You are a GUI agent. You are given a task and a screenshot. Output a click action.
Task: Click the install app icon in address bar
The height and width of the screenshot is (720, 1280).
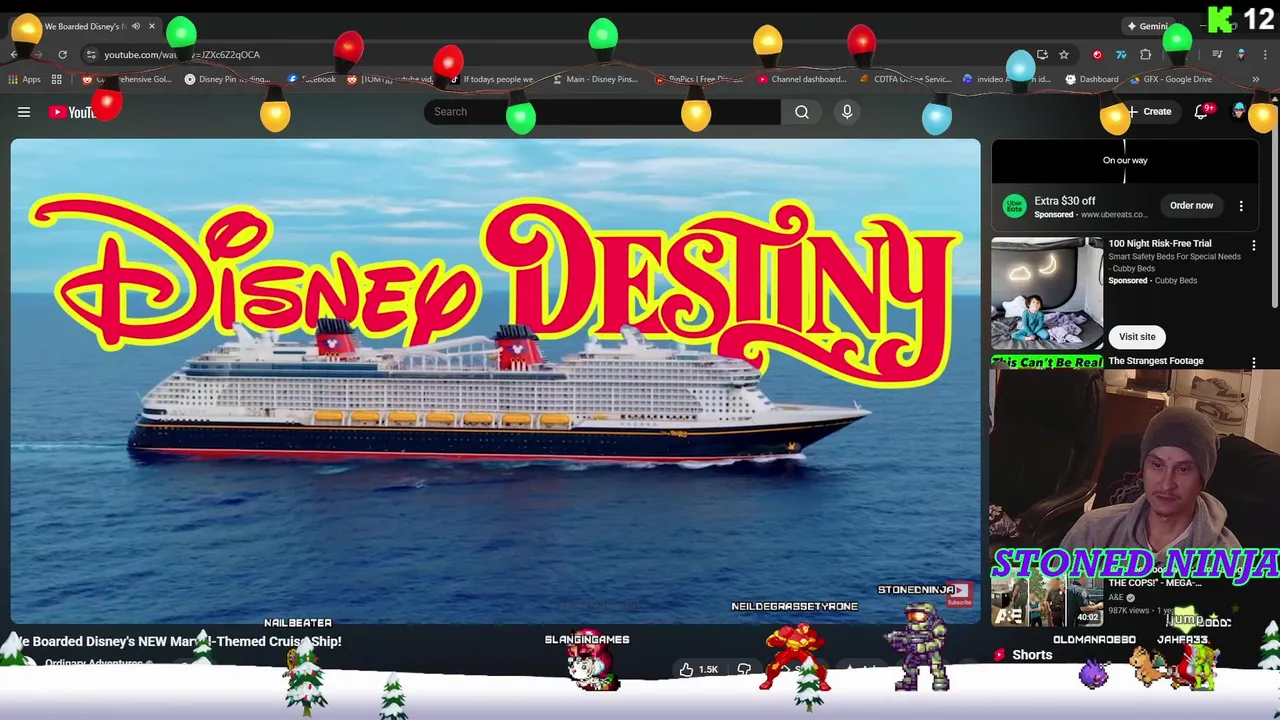click(x=1042, y=55)
